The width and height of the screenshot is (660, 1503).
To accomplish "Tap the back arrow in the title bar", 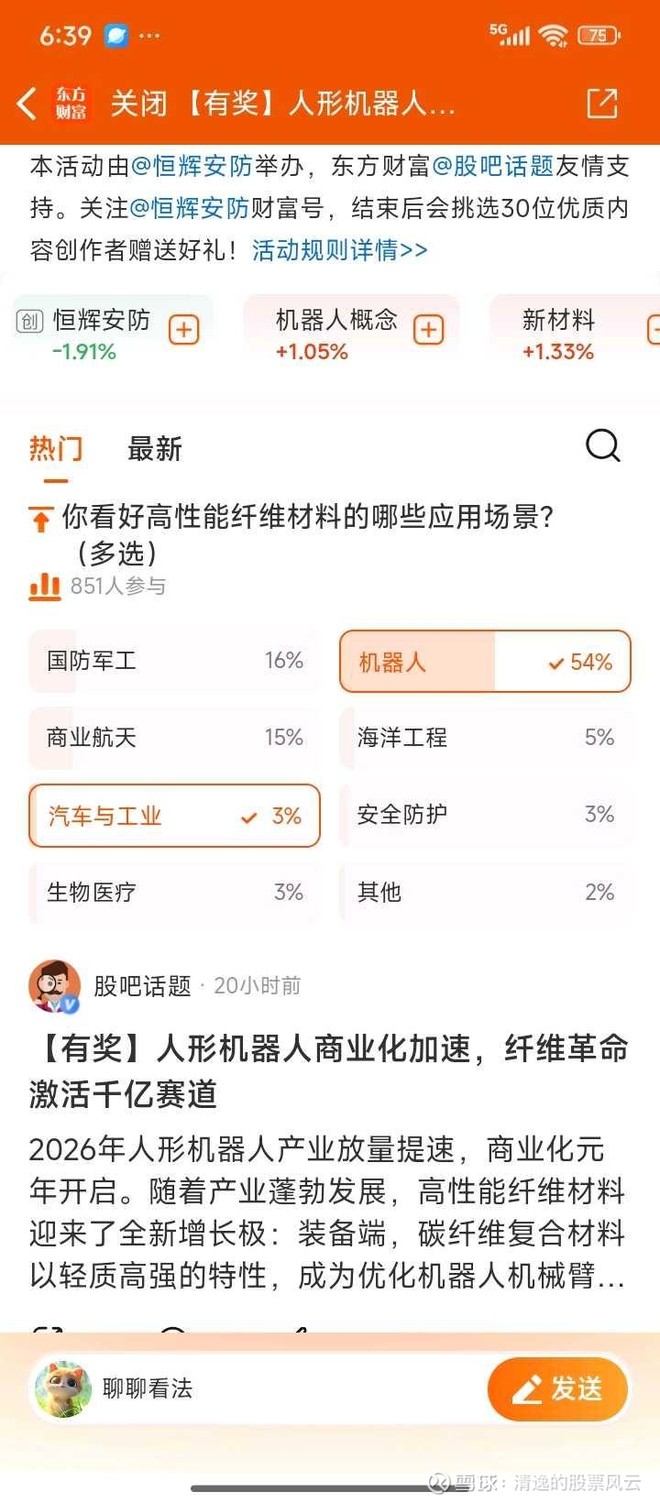I will pyautogui.click(x=27, y=103).
